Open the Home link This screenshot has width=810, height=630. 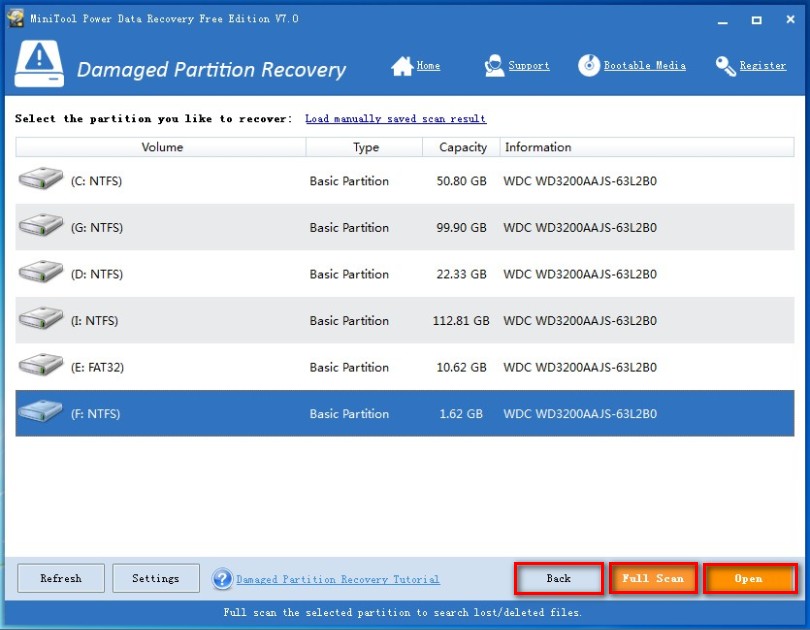(x=428, y=66)
